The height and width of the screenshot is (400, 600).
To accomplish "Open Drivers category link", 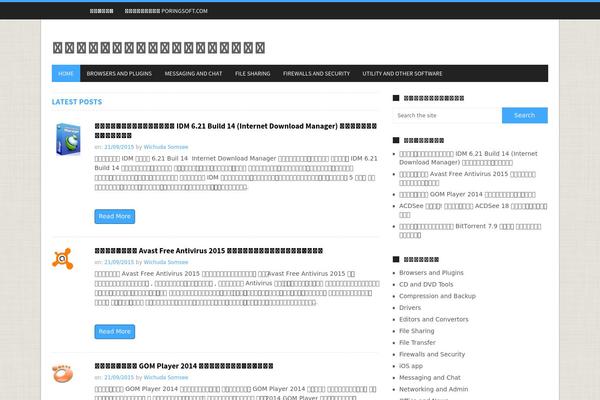I will tap(410, 308).
